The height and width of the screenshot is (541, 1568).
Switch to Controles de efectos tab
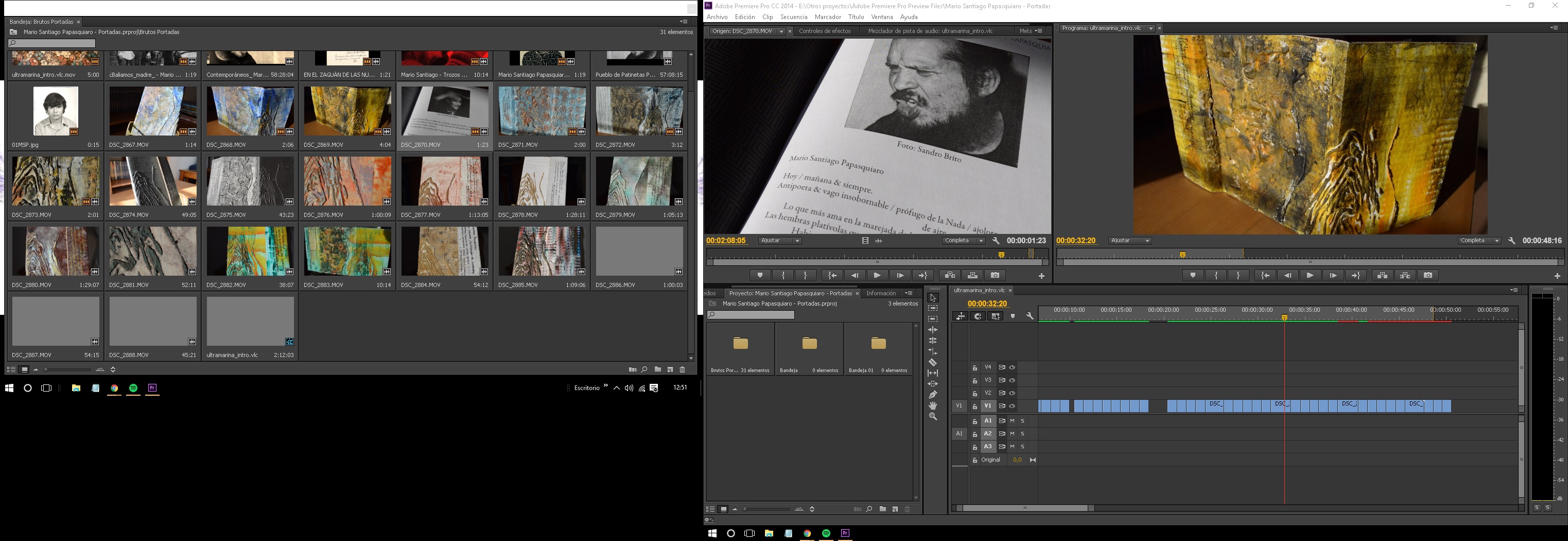tap(824, 31)
